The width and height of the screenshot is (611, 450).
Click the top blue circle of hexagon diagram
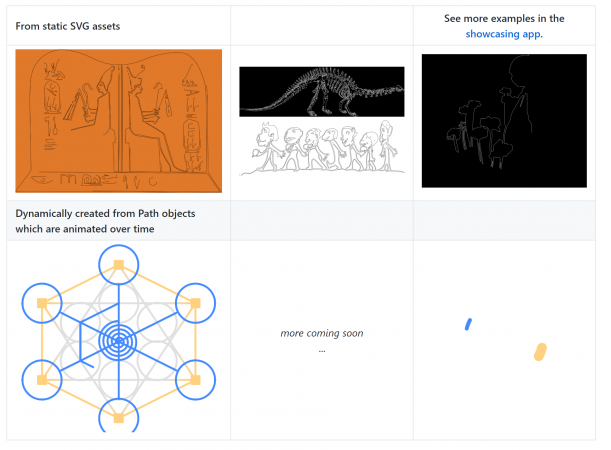(x=119, y=265)
